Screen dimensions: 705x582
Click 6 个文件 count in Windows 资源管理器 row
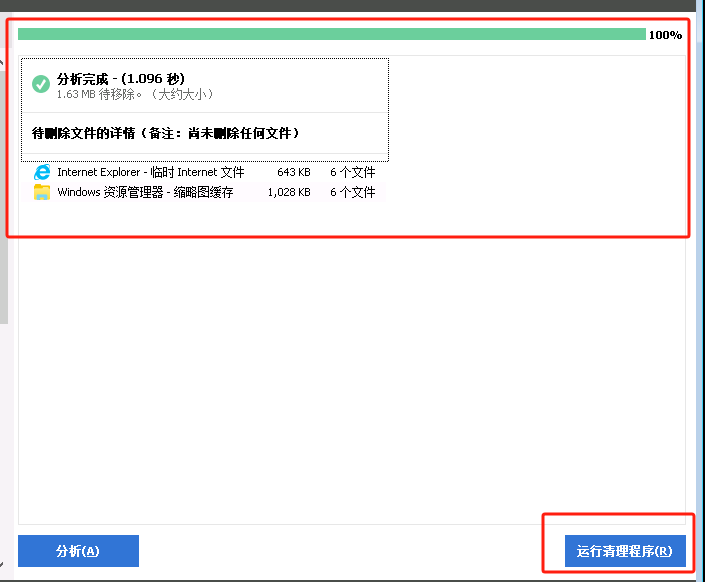point(352,192)
